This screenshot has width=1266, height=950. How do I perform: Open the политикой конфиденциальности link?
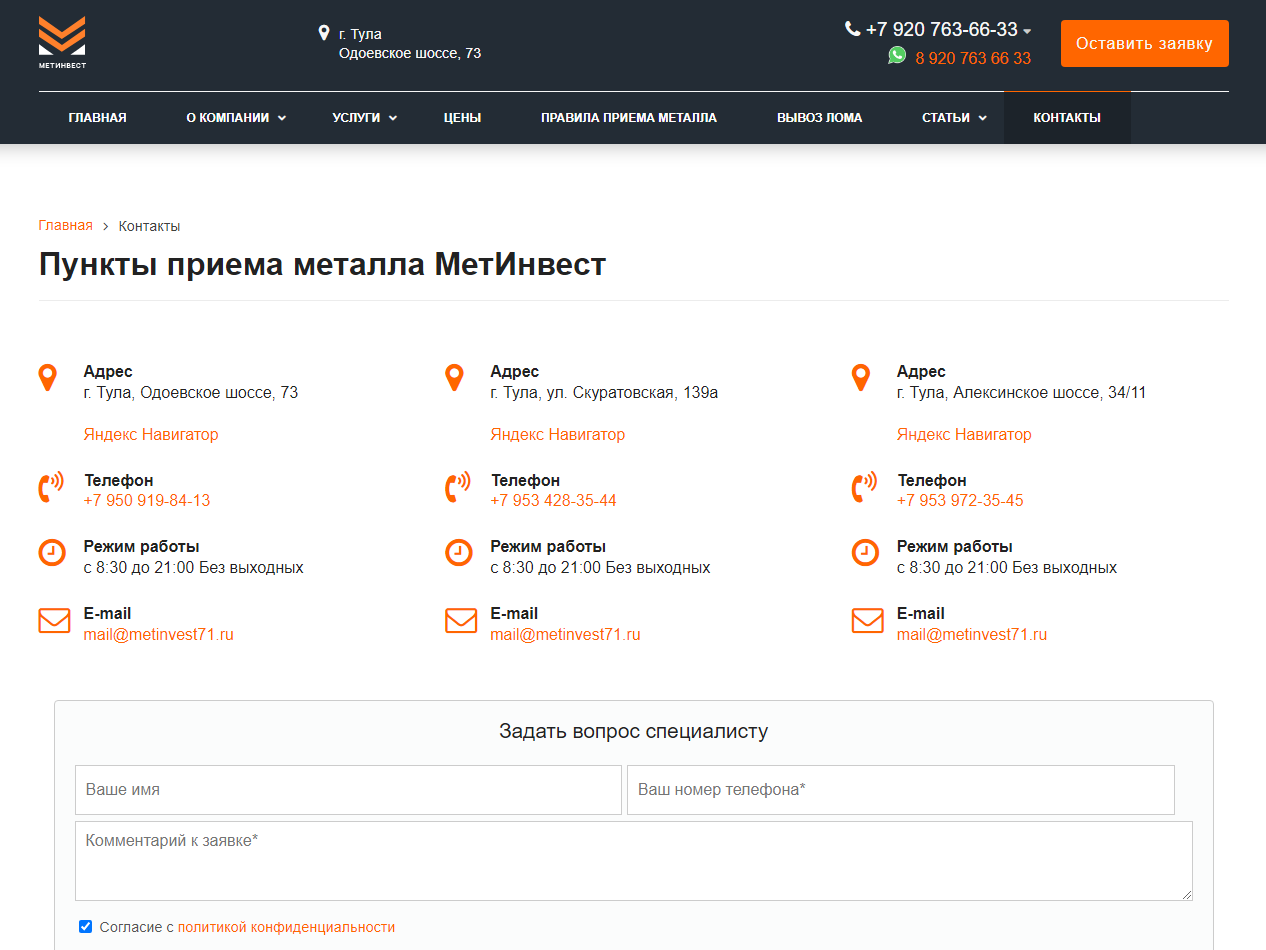(286, 927)
